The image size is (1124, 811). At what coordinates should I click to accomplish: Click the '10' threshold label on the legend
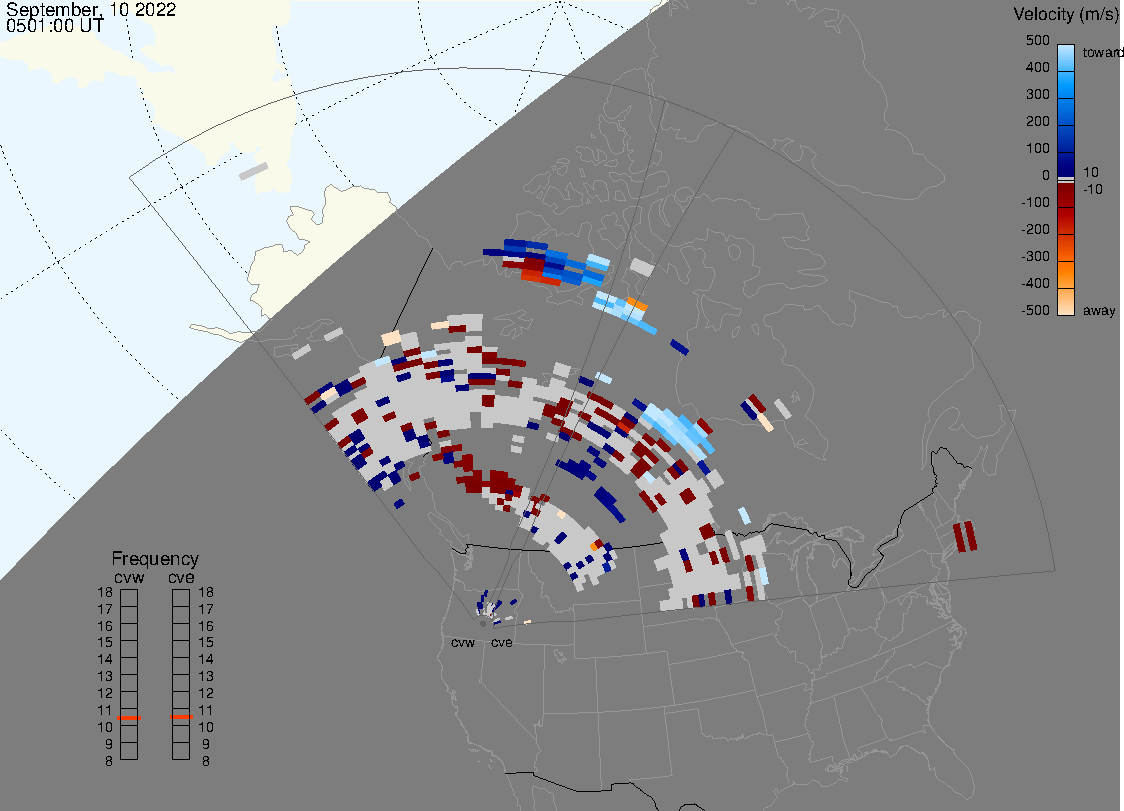(1090, 172)
